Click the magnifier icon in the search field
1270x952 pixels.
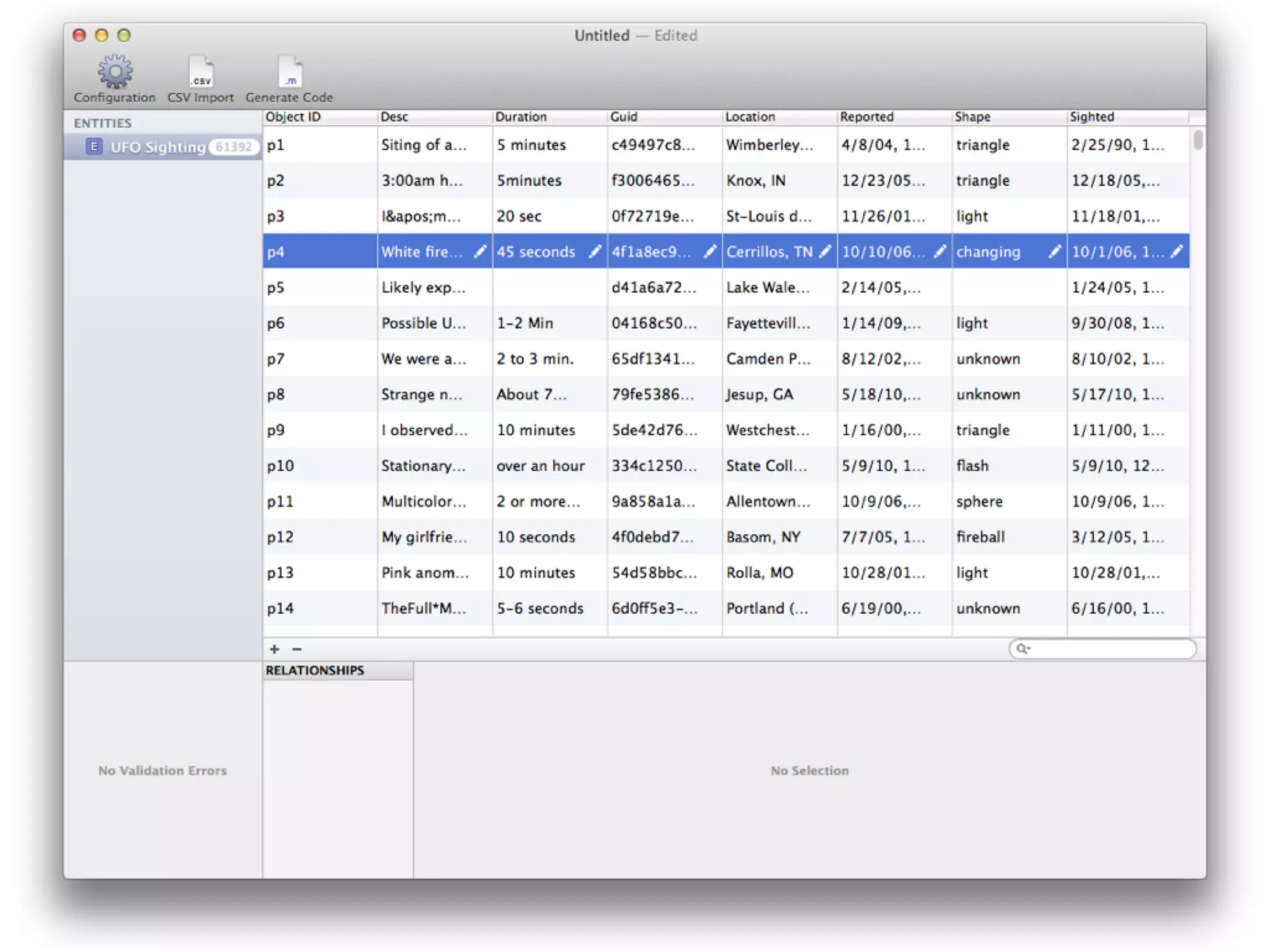tap(1022, 649)
